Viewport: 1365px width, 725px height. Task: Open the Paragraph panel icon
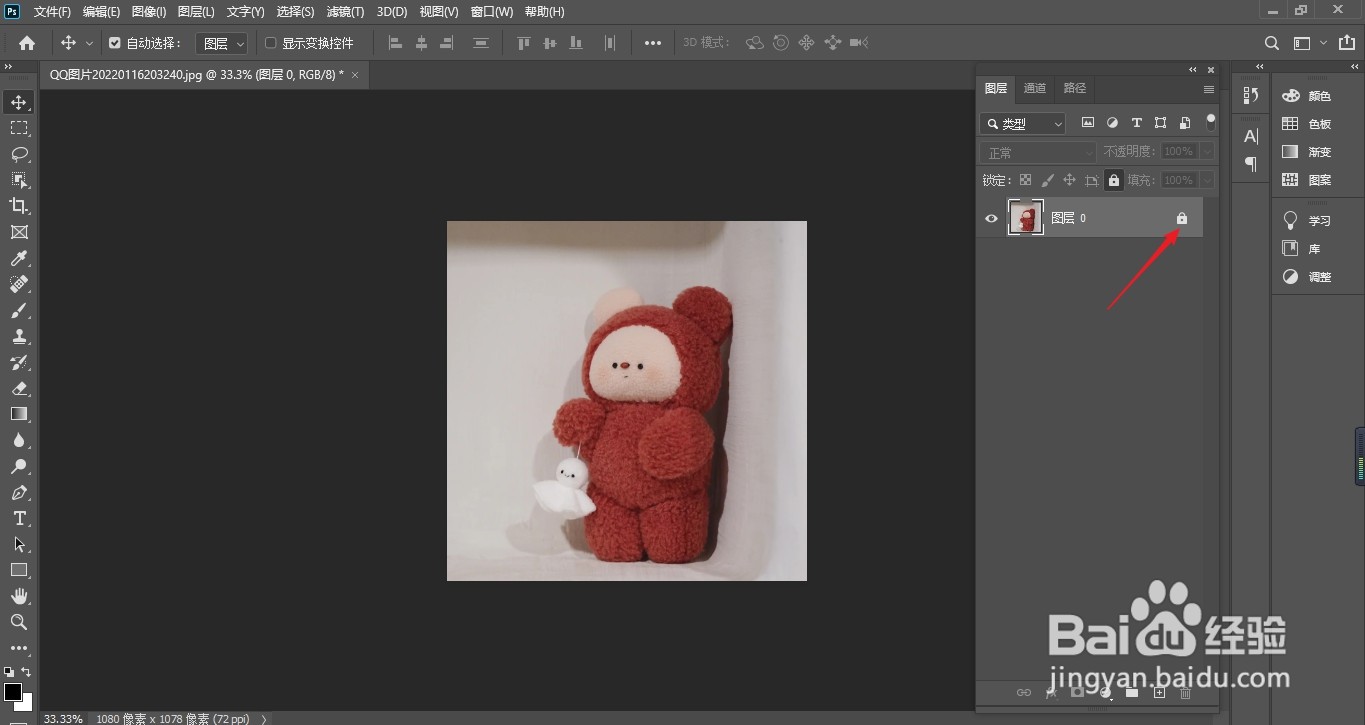tap(1251, 163)
